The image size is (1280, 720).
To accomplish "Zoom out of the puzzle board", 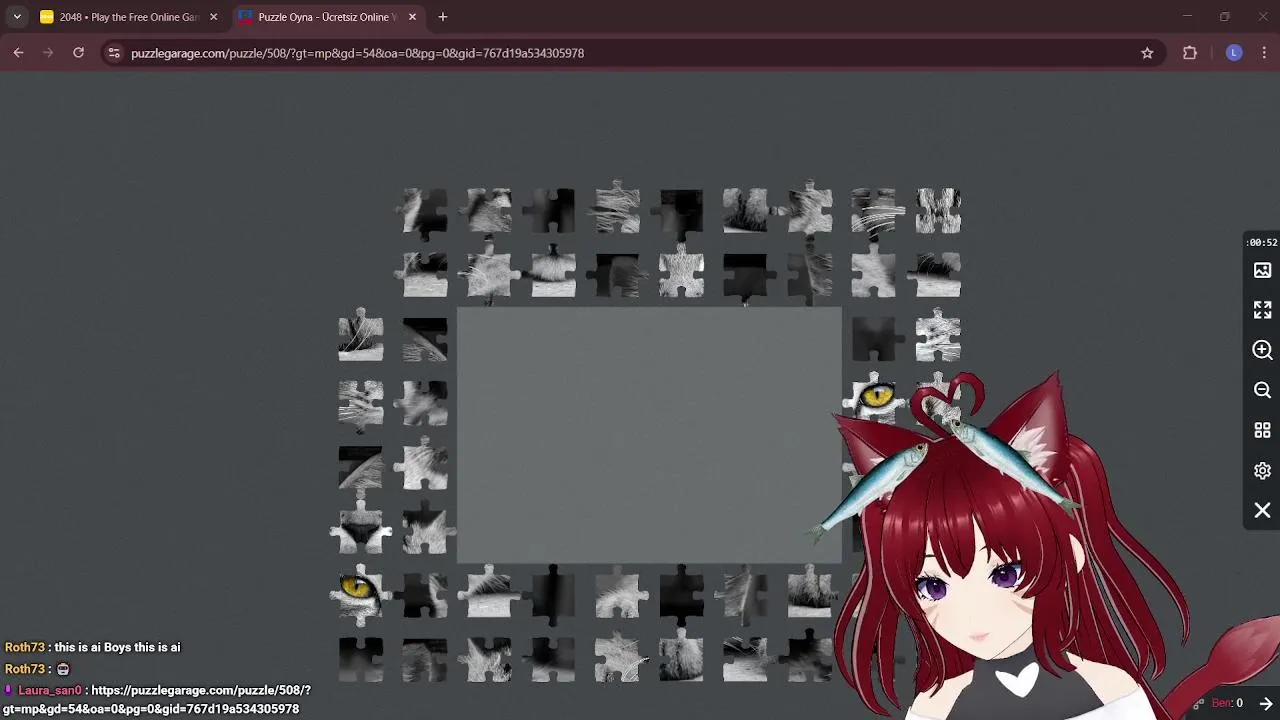I will pyautogui.click(x=1262, y=390).
